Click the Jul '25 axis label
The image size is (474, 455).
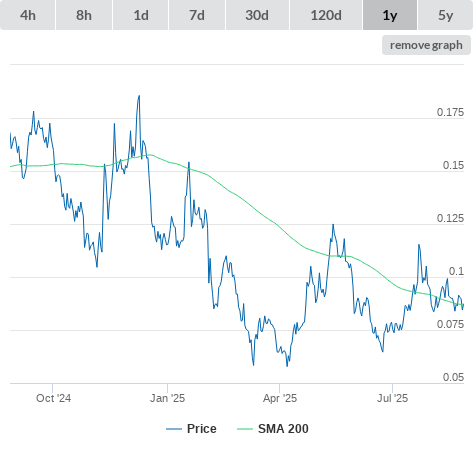[x=392, y=398]
